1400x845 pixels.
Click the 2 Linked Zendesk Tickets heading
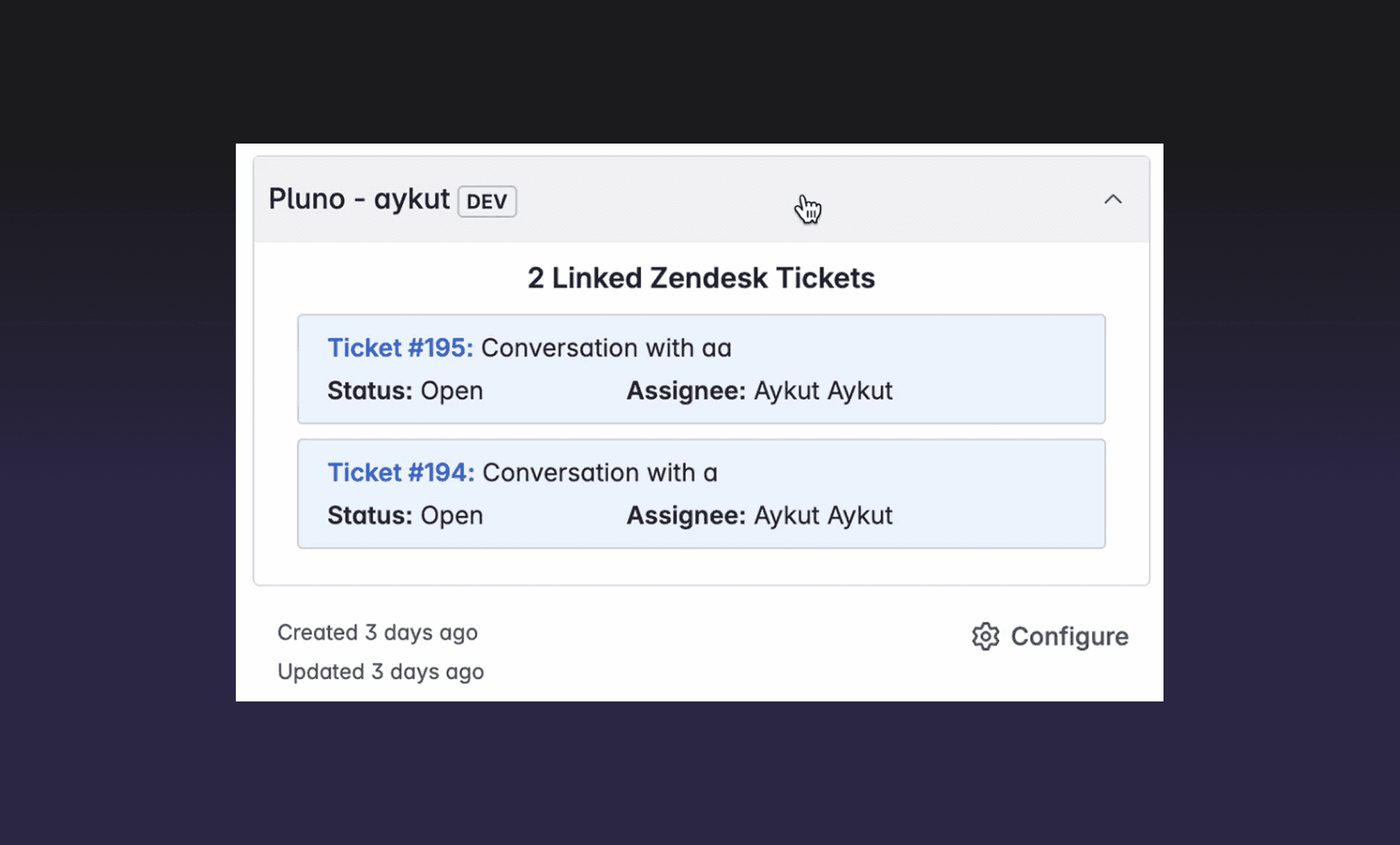(x=700, y=278)
